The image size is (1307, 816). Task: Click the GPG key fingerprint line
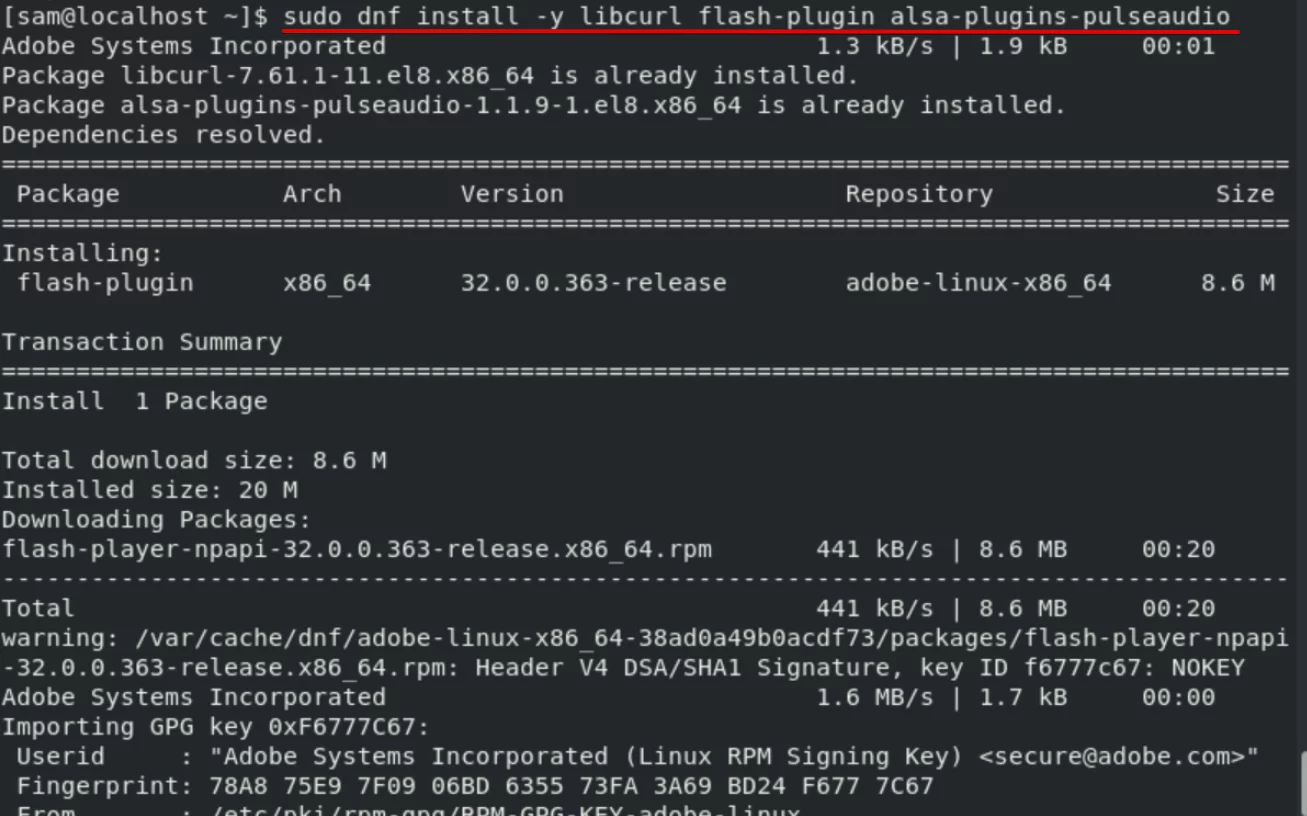coord(475,786)
